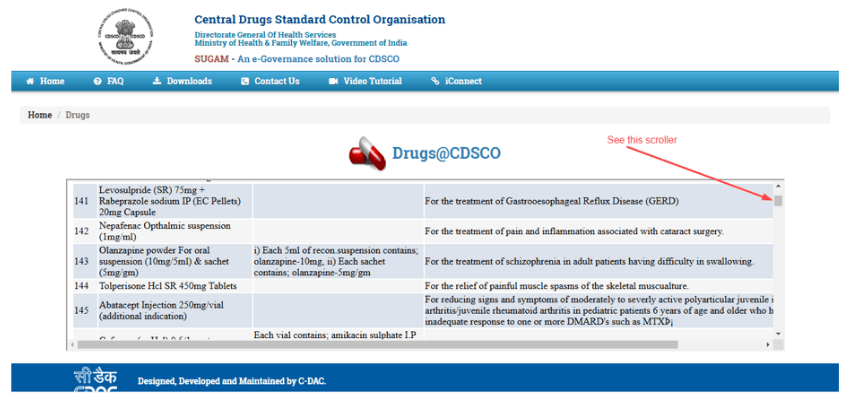The image size is (850, 400).
Task: Select row number 143 cell
Action: click(x=85, y=261)
